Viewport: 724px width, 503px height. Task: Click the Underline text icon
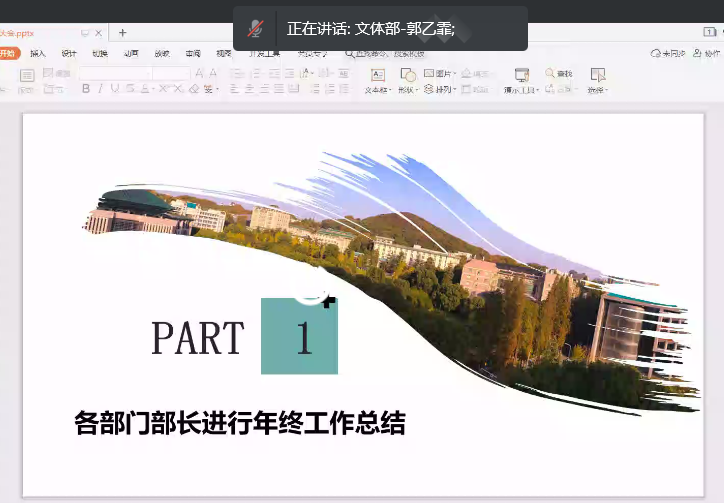coord(115,89)
